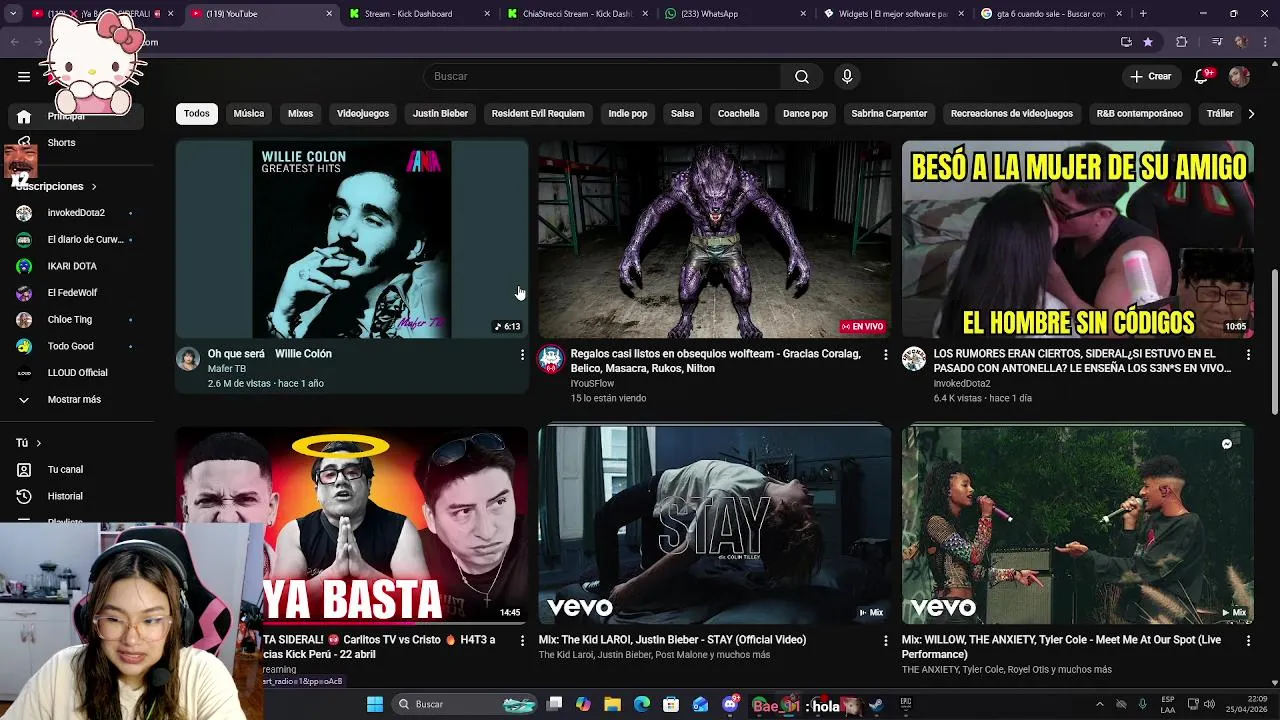
Task: Open LLOUD Official subscription in sidebar
Action: 78,372
